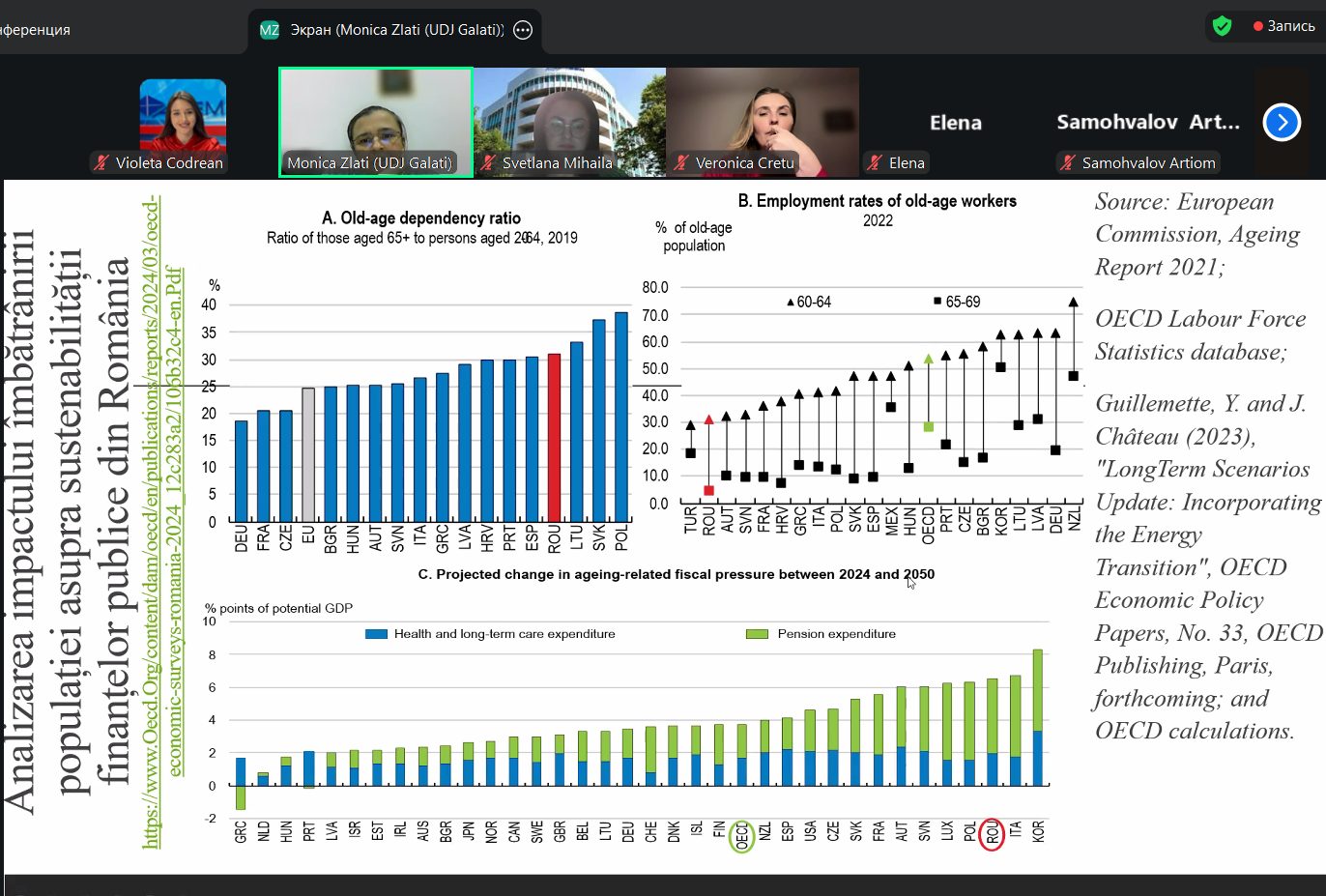Viewport: 1326px width, 896px height.
Task: Click Elena's participant name tile
Action: [955, 123]
